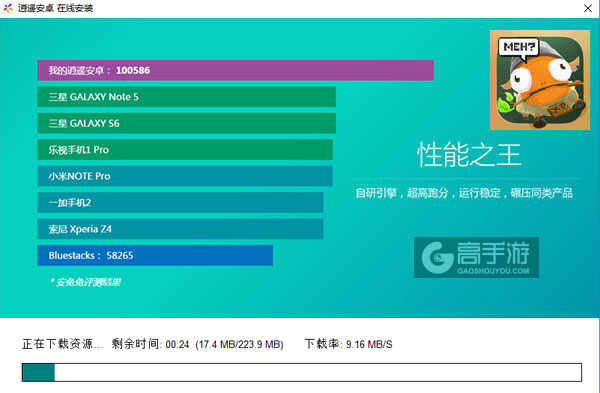The height and width of the screenshot is (393, 600).
Task: Click the 三星 GALAXY Note 5 bar
Action: point(186,97)
